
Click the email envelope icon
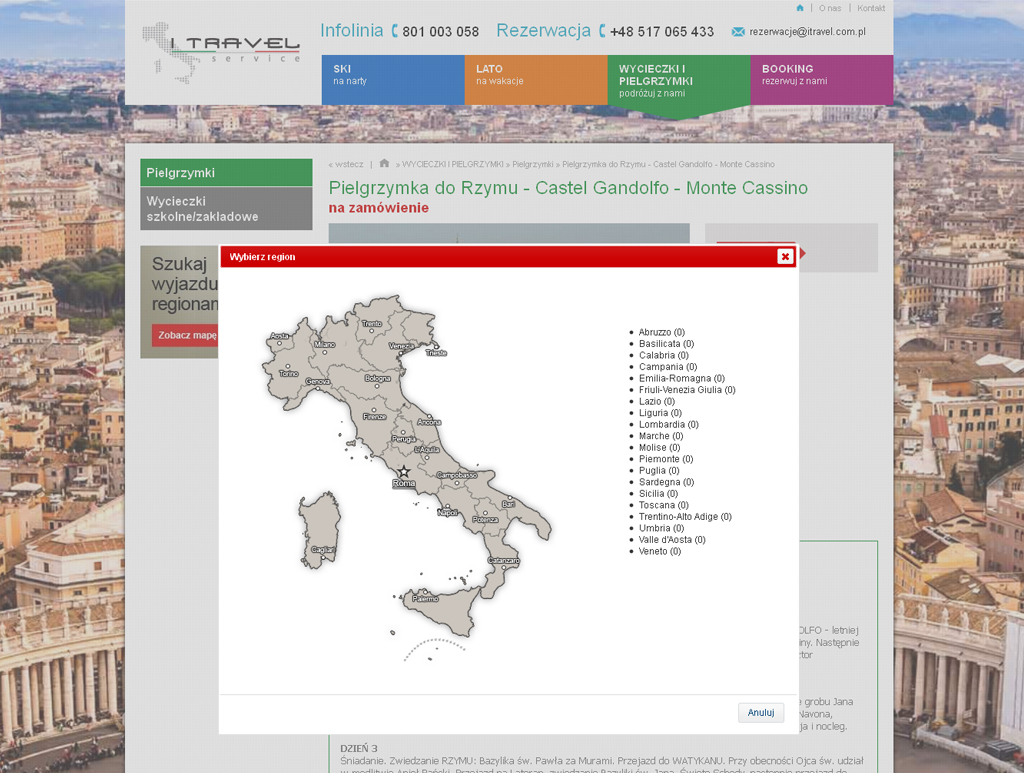(738, 32)
